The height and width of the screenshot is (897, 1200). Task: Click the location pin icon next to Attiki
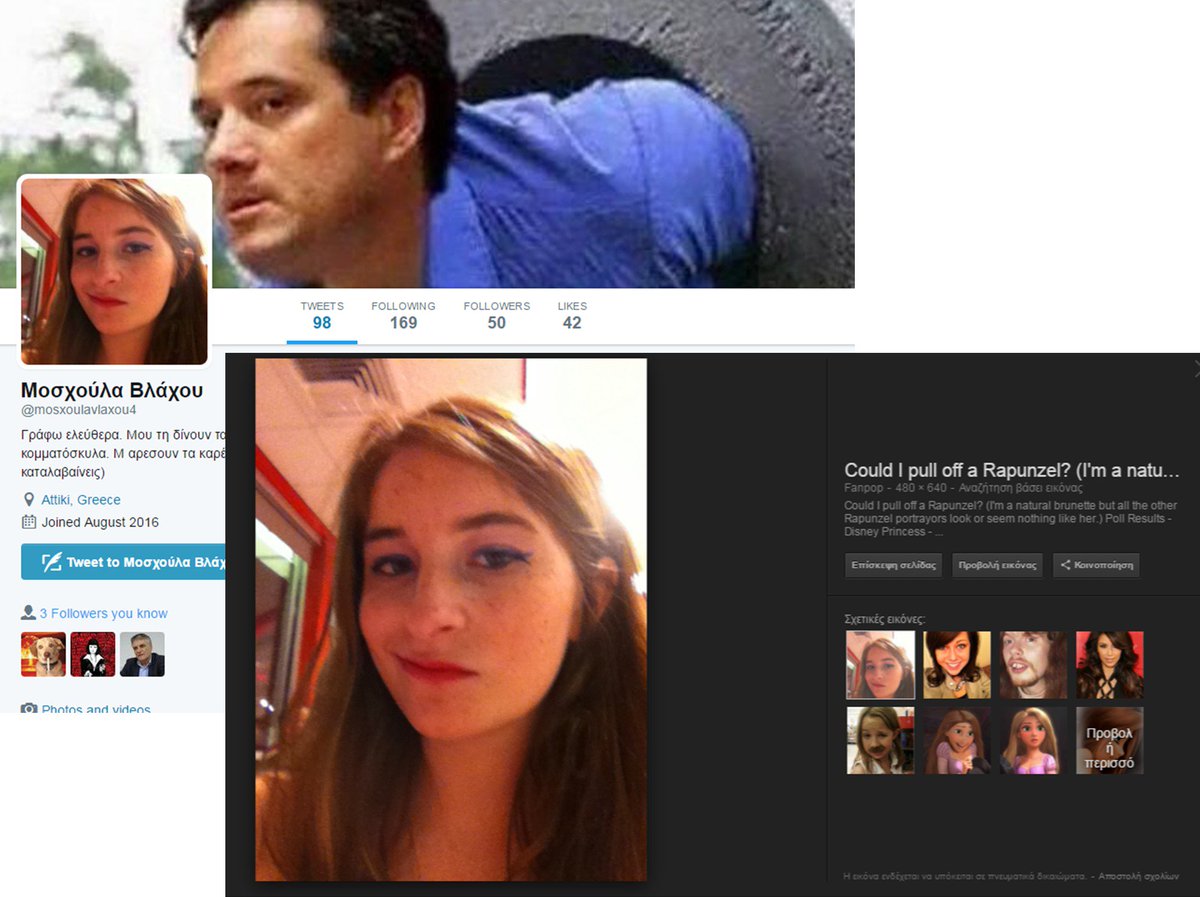(29, 500)
